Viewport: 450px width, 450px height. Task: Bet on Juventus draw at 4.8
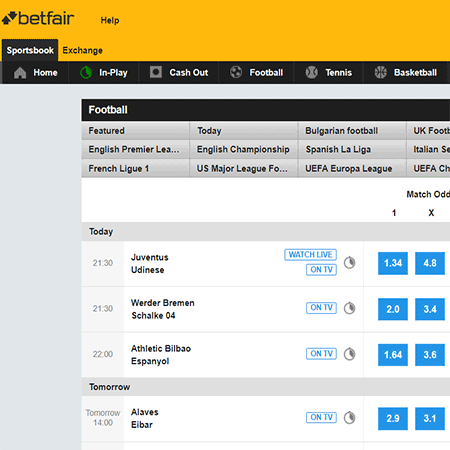(x=430, y=263)
